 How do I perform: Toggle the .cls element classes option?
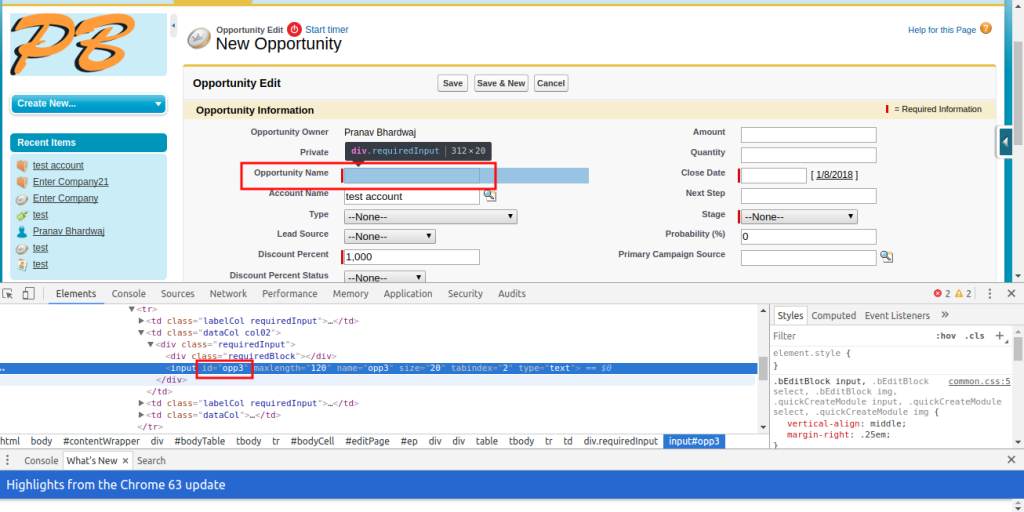[x=974, y=336]
